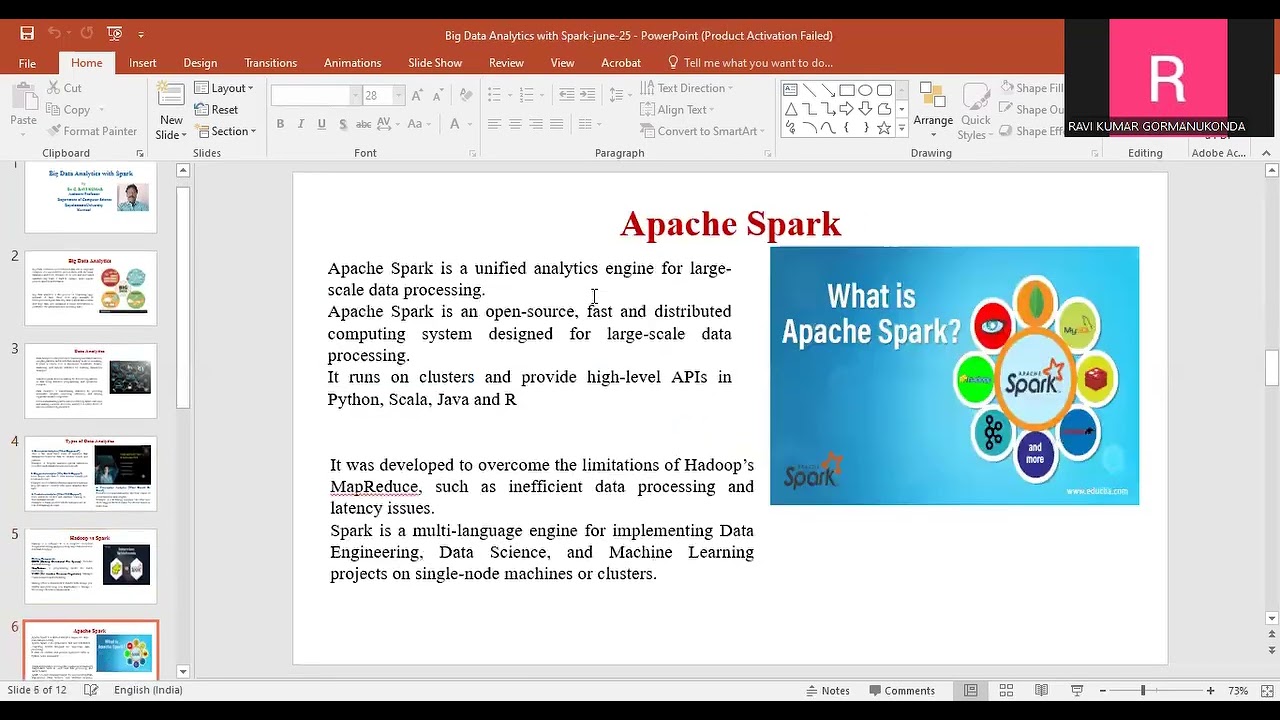Open the Character Spacing AV dropdown

click(389, 124)
